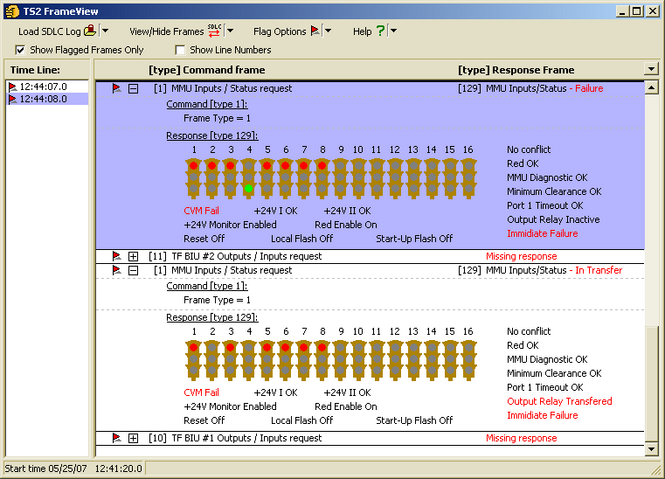Select the 12:44:07.0 timeline entry
Image resolution: width=665 pixels, height=479 pixels.
pyautogui.click(x=43, y=87)
